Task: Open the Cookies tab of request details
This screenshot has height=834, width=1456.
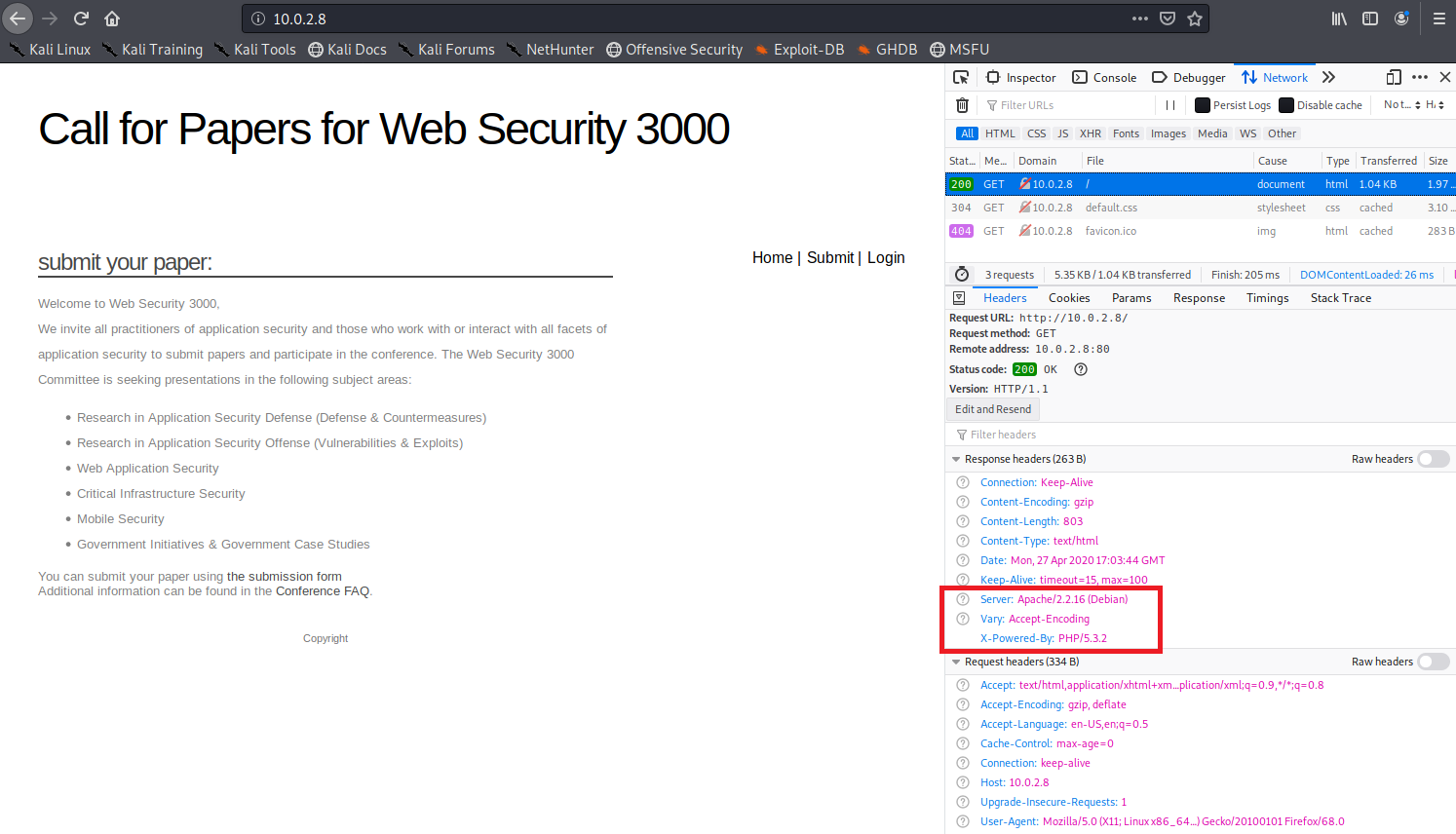Action: 1069,298
